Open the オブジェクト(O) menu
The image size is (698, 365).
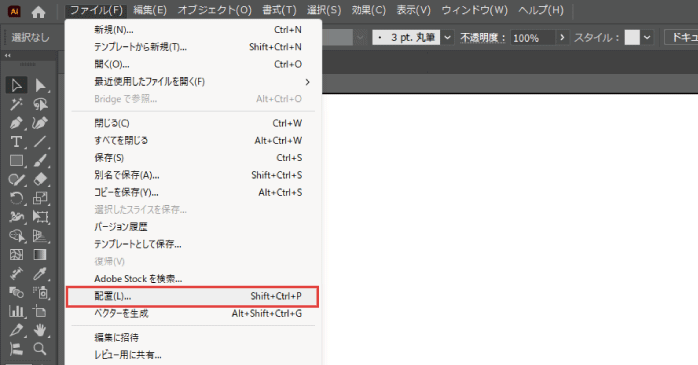[x=215, y=10]
